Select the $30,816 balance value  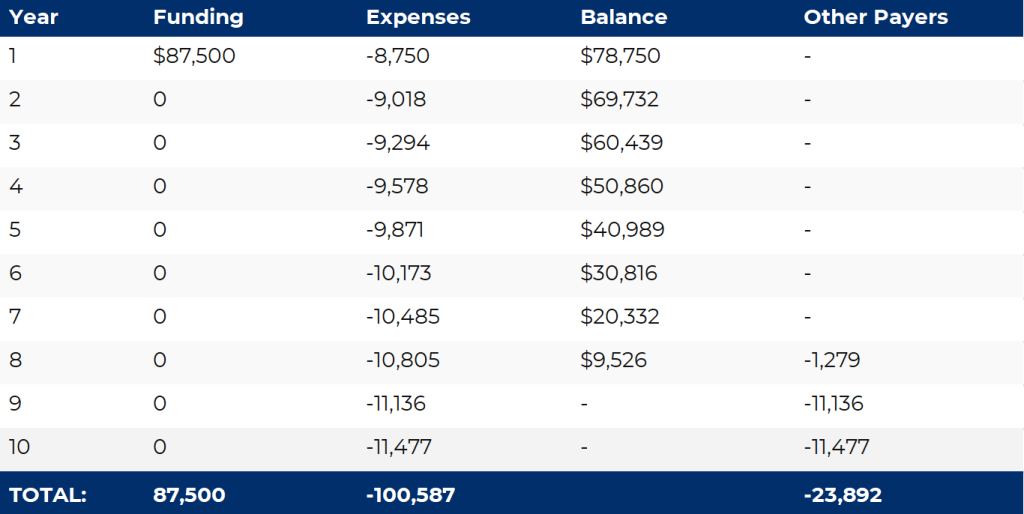[x=619, y=274]
